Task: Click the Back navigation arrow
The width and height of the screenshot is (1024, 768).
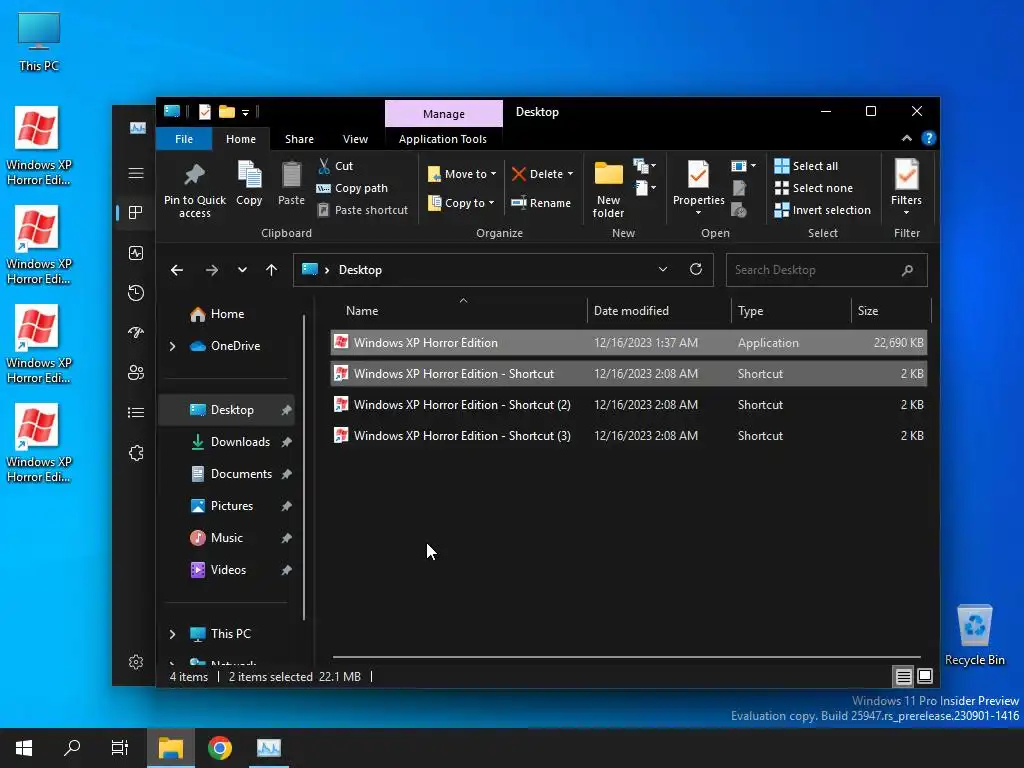Action: click(177, 270)
